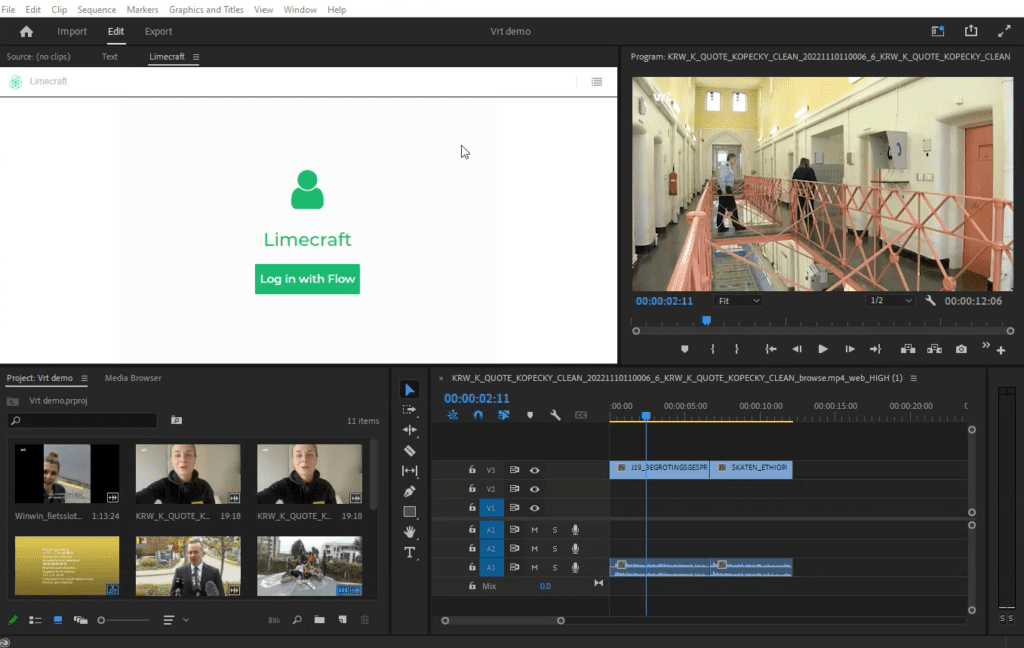Toggle snap in timeline
Image resolution: width=1024 pixels, height=648 pixels.
[x=478, y=415]
